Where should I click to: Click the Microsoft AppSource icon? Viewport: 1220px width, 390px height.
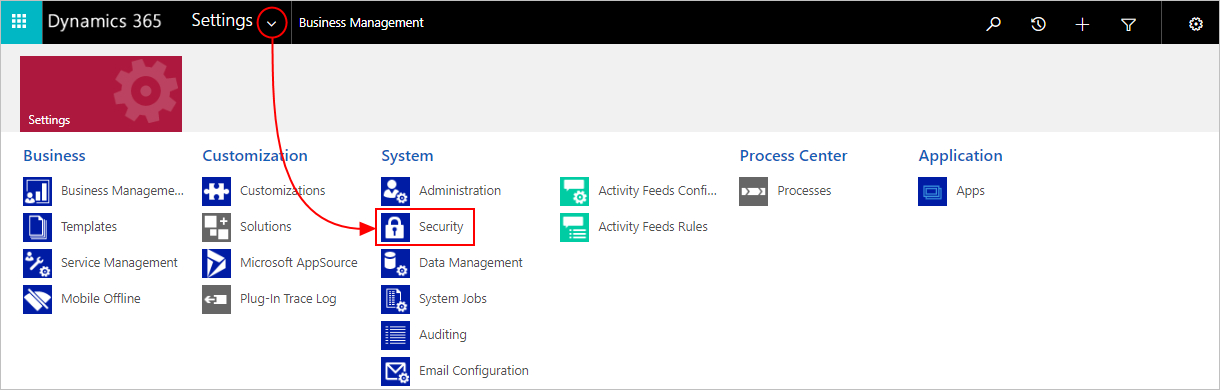(x=217, y=263)
